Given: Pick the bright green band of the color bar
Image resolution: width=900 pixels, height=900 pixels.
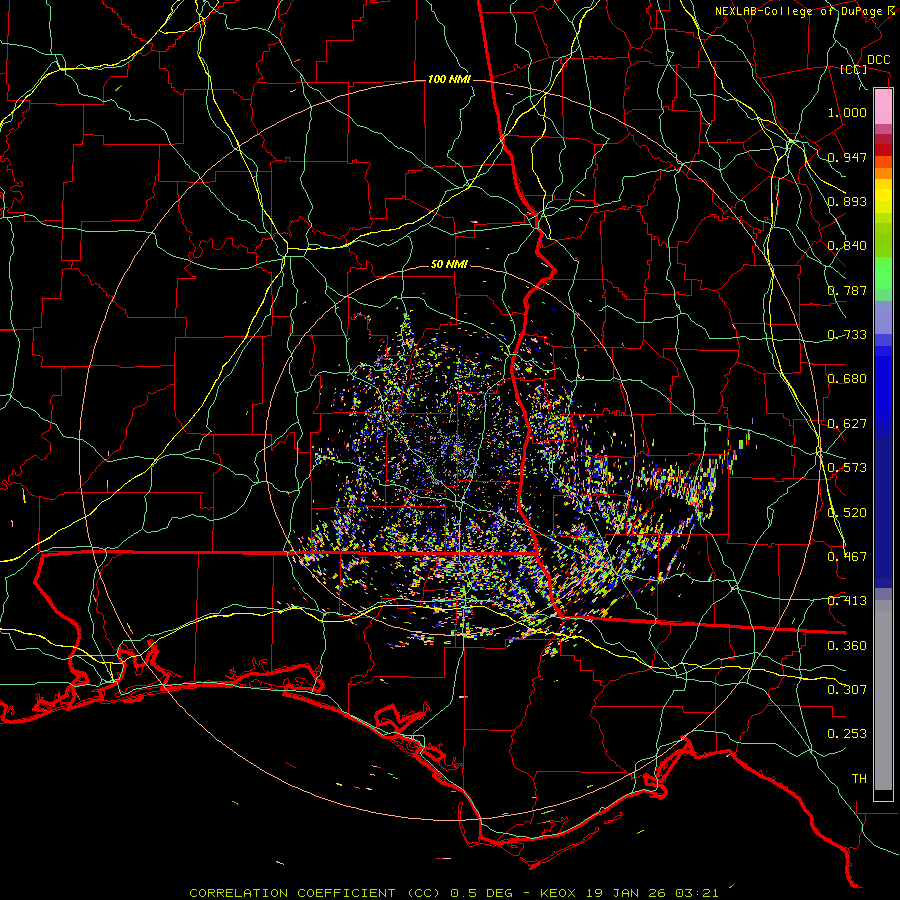Looking at the screenshot, I should tap(883, 273).
